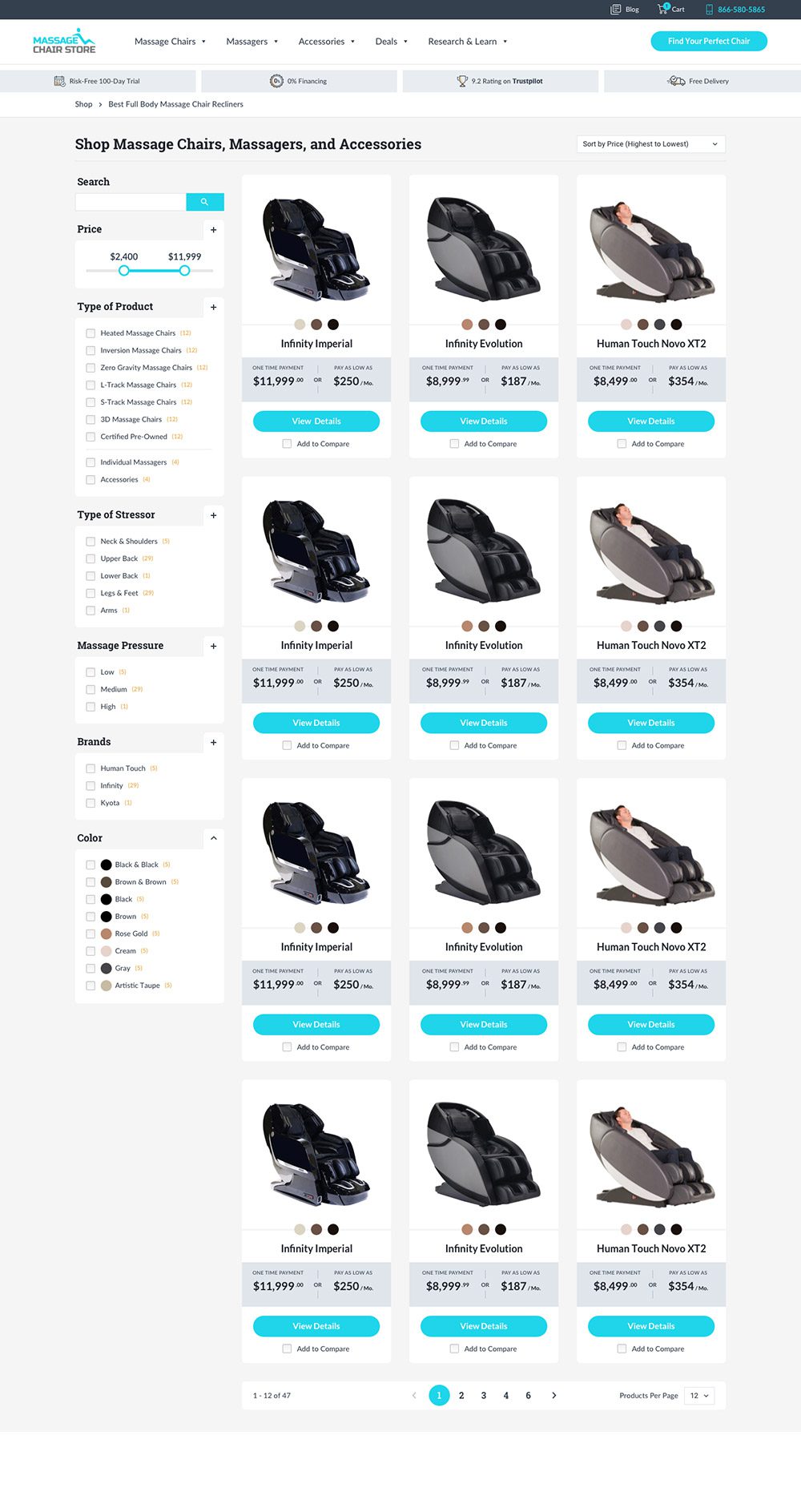Click the search magnifier button in sidebar

pos(204,202)
